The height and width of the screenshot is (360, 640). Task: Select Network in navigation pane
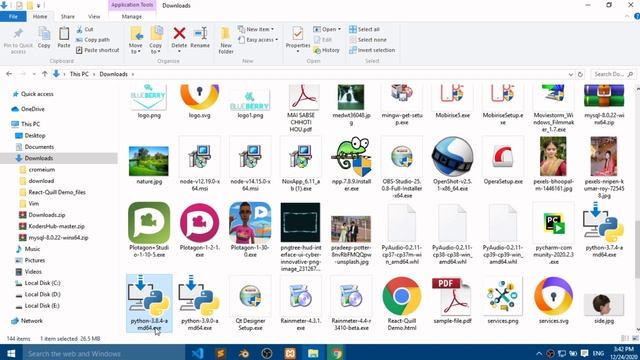[27, 320]
